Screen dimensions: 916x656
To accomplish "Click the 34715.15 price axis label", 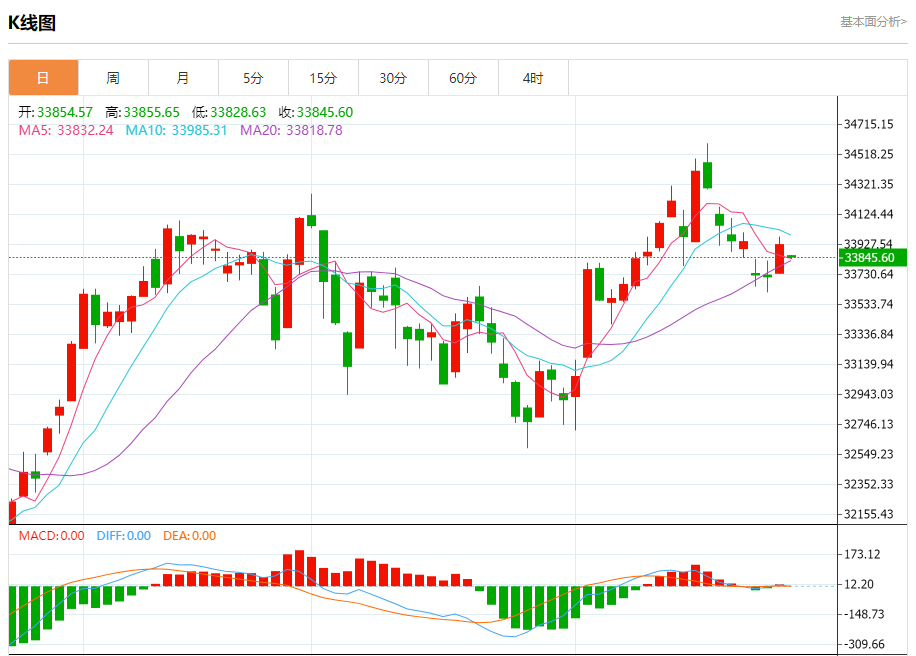I will [x=869, y=124].
